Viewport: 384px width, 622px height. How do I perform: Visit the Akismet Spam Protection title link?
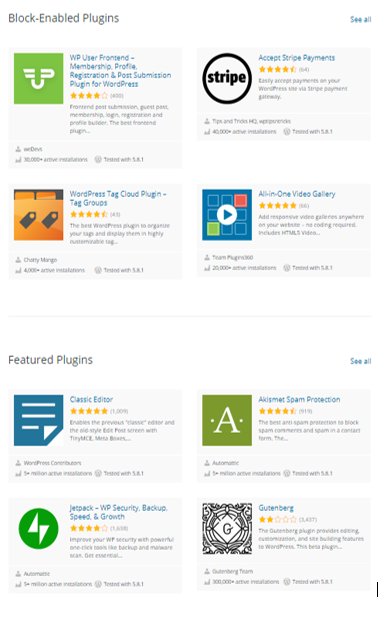pyautogui.click(x=300, y=399)
